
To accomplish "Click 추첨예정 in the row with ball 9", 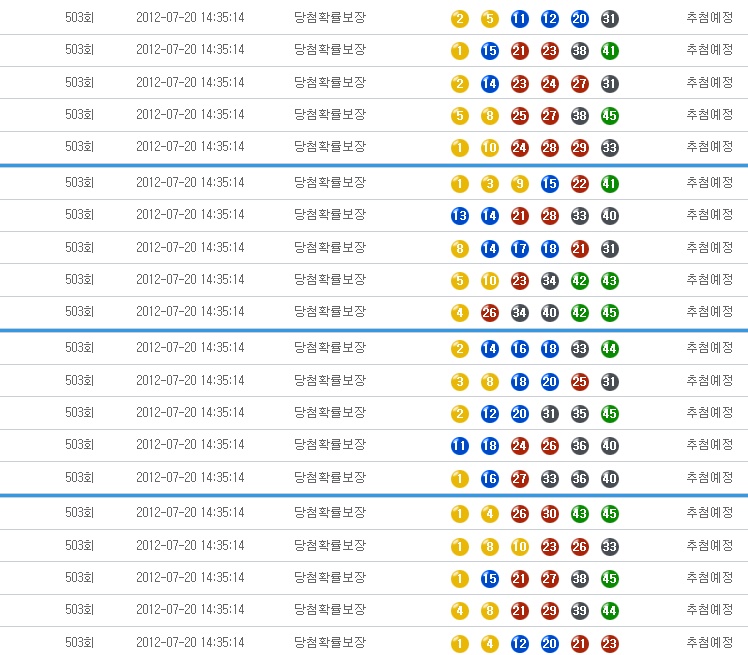I will 709,182.
